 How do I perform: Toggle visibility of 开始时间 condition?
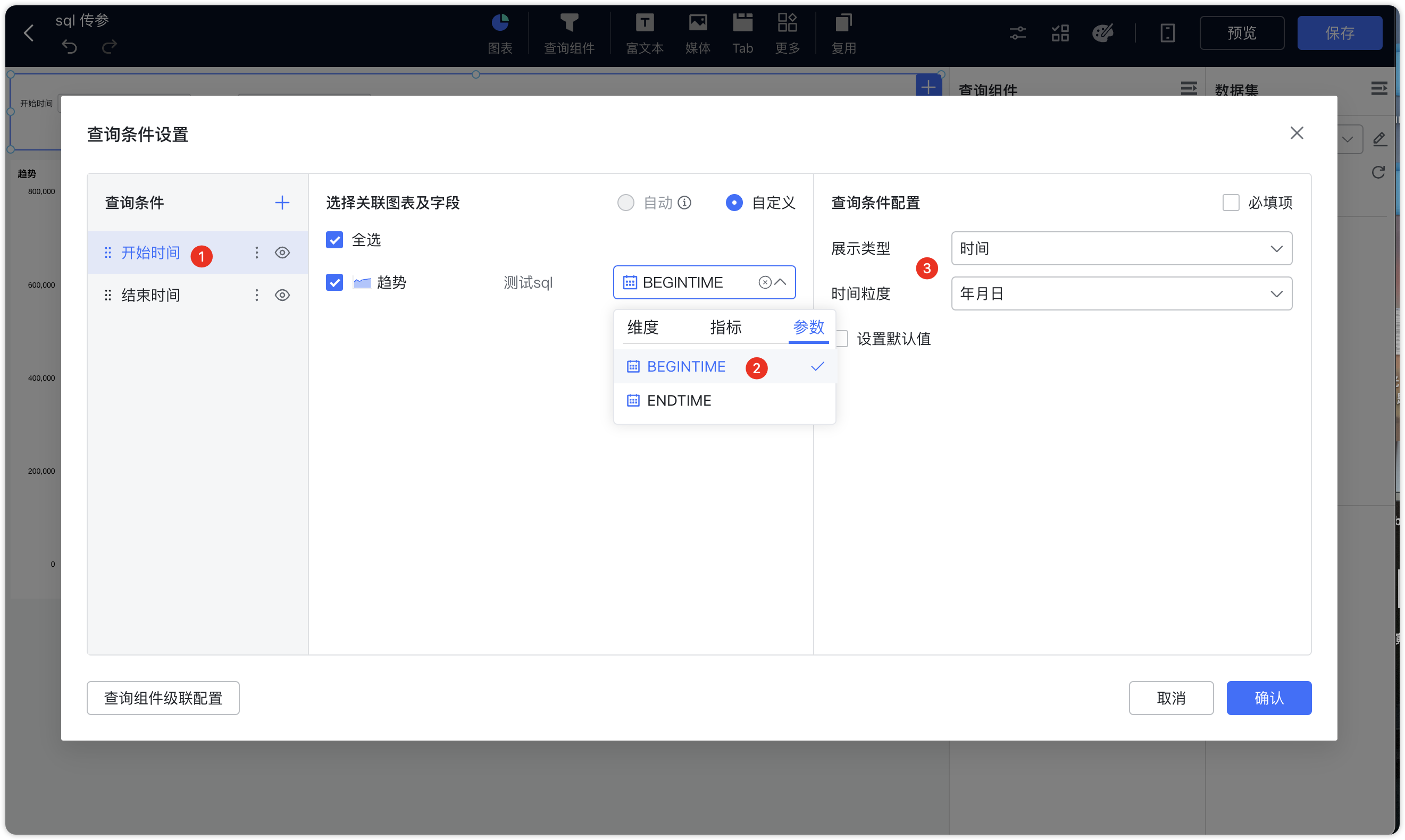click(x=282, y=253)
